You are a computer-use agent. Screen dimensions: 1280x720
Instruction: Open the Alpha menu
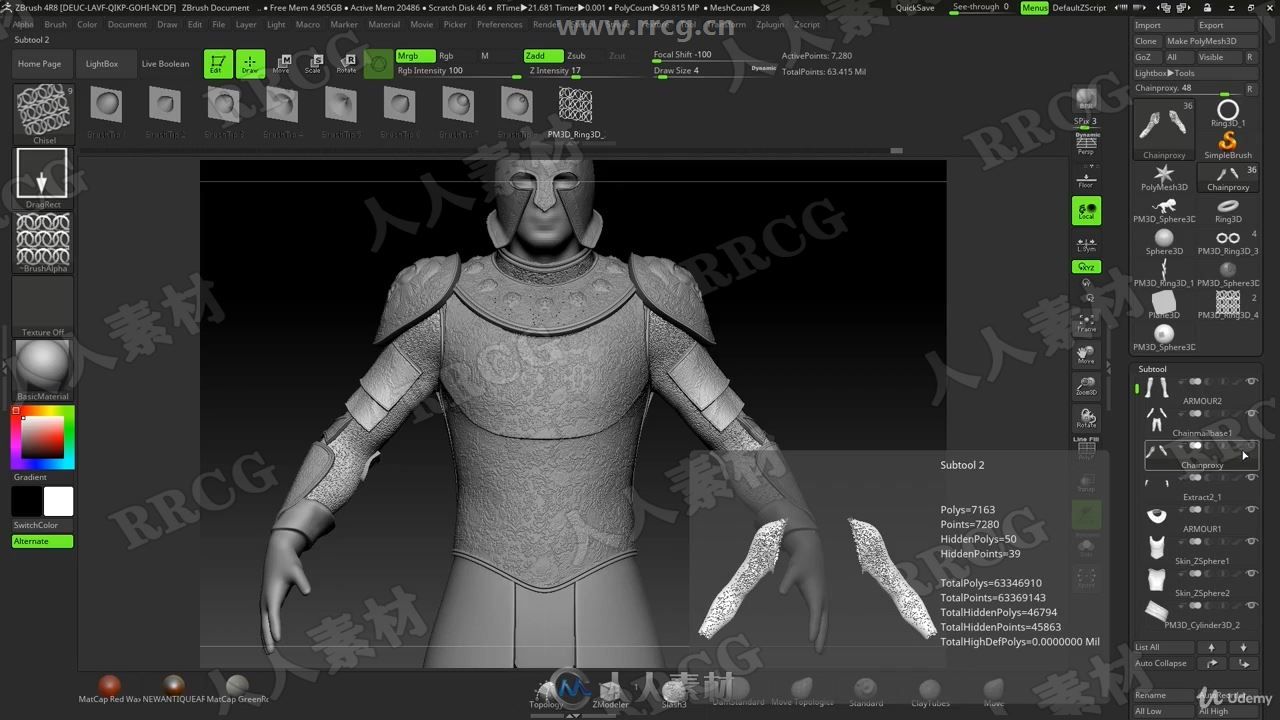23,24
